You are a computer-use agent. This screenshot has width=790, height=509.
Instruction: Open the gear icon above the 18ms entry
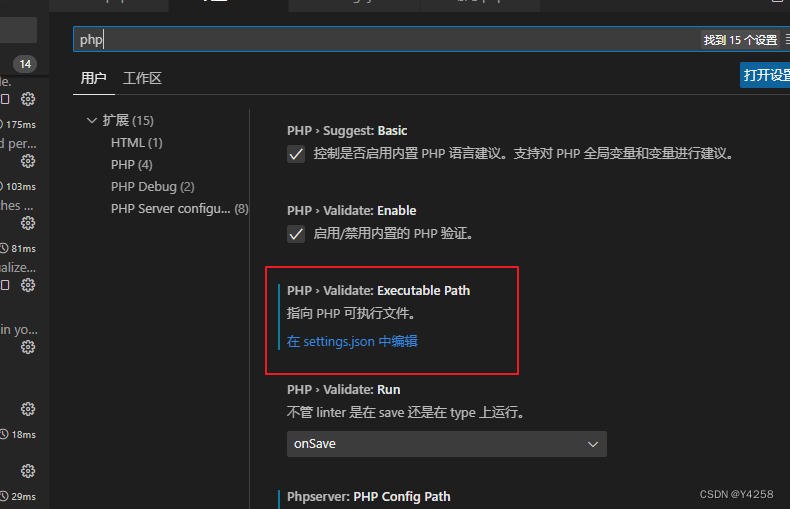point(28,409)
